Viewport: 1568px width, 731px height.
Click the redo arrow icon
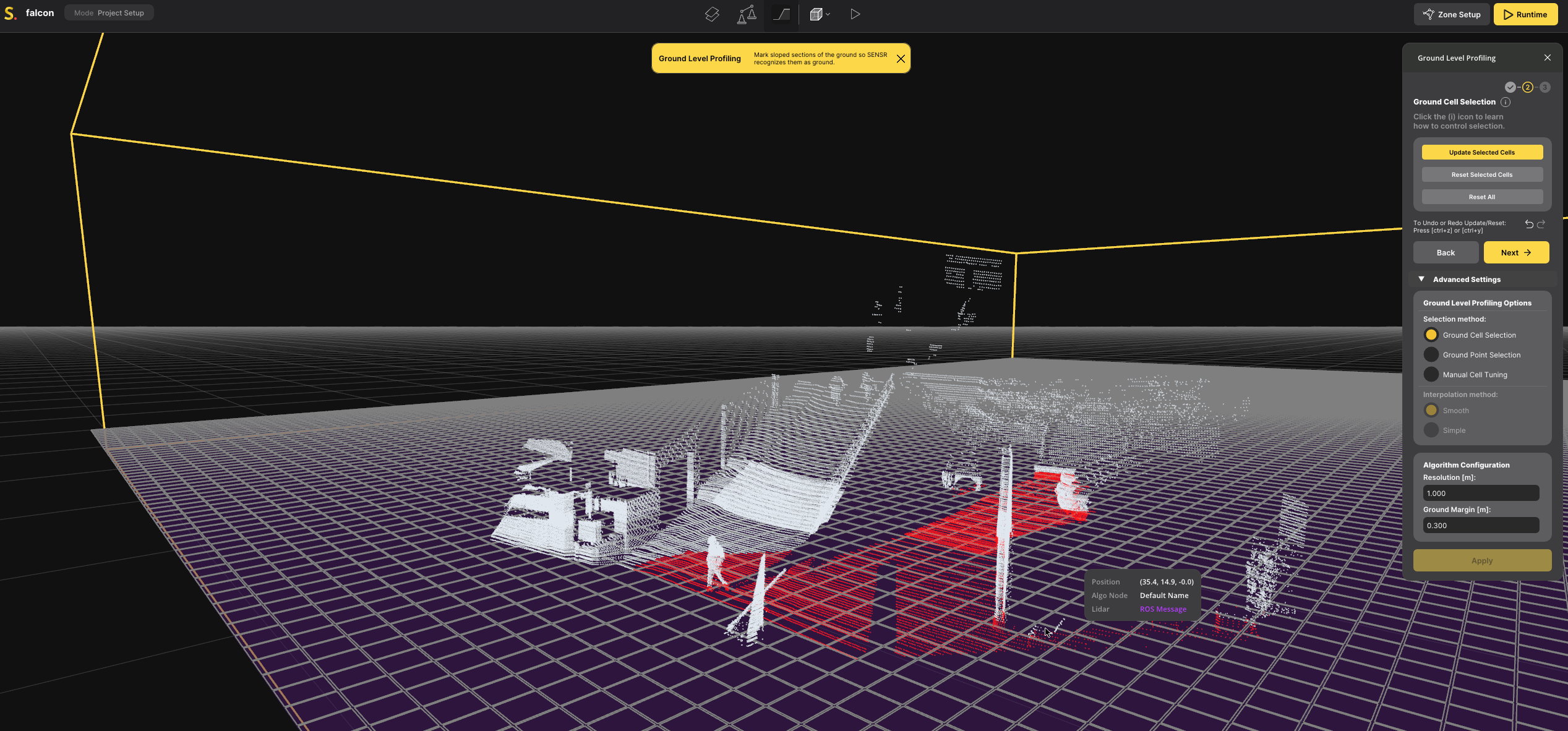coord(1541,224)
